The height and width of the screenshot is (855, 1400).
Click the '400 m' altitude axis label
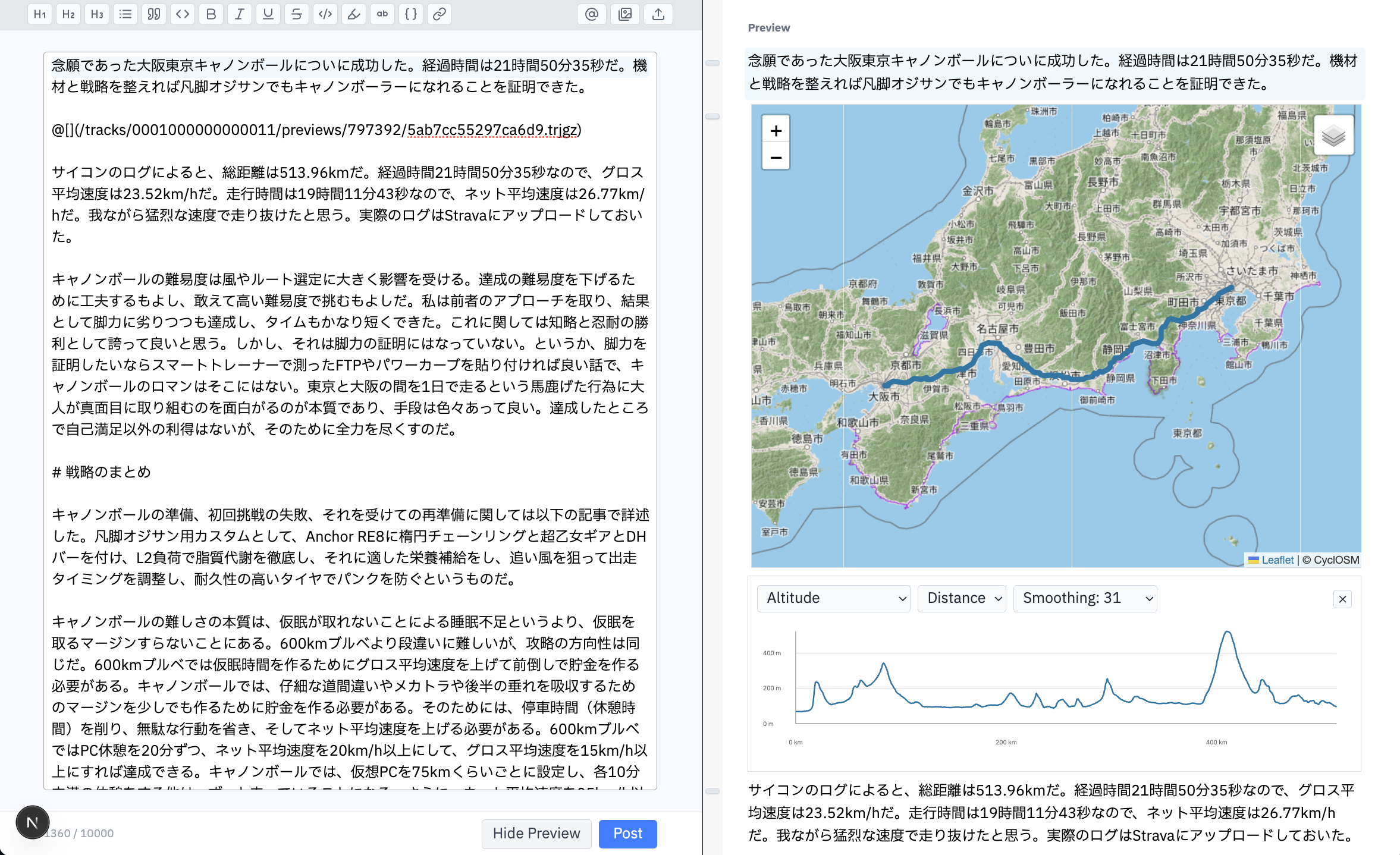[772, 653]
